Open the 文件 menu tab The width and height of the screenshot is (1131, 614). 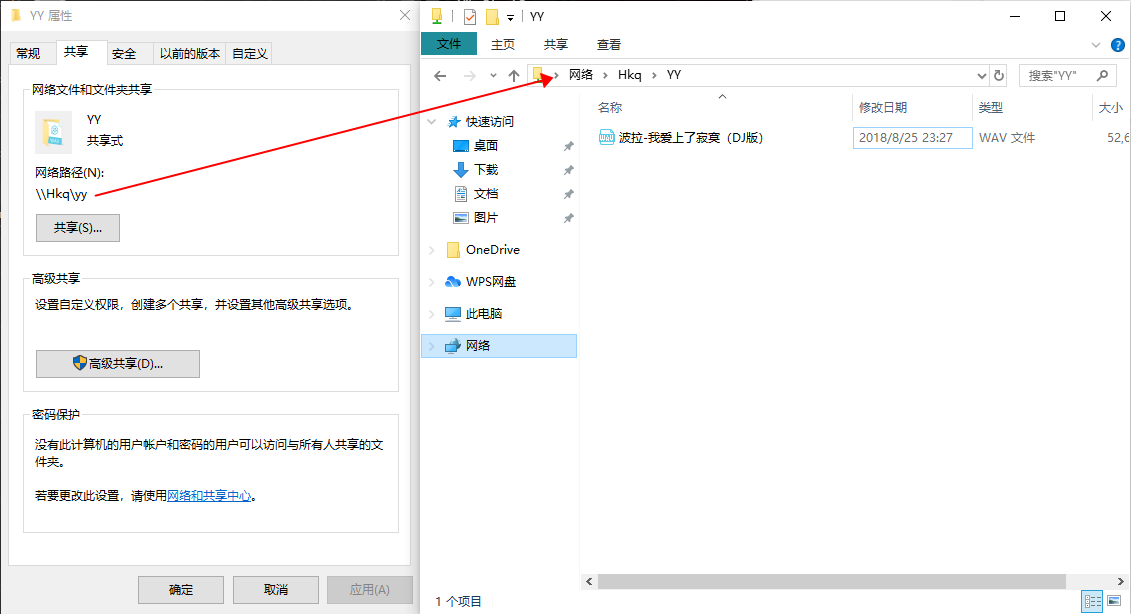click(449, 44)
